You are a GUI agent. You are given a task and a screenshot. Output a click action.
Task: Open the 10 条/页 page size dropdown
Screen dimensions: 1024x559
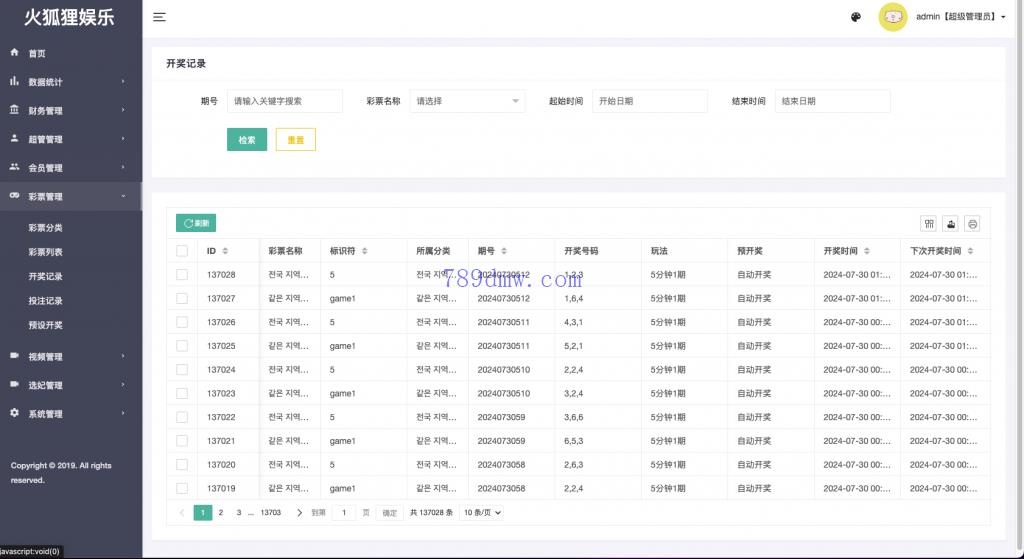pos(481,513)
